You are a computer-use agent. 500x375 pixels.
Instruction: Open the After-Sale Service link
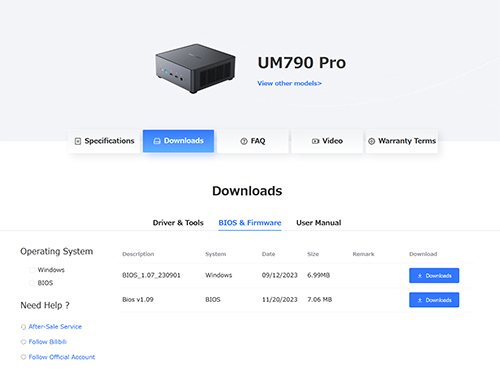(x=55, y=327)
